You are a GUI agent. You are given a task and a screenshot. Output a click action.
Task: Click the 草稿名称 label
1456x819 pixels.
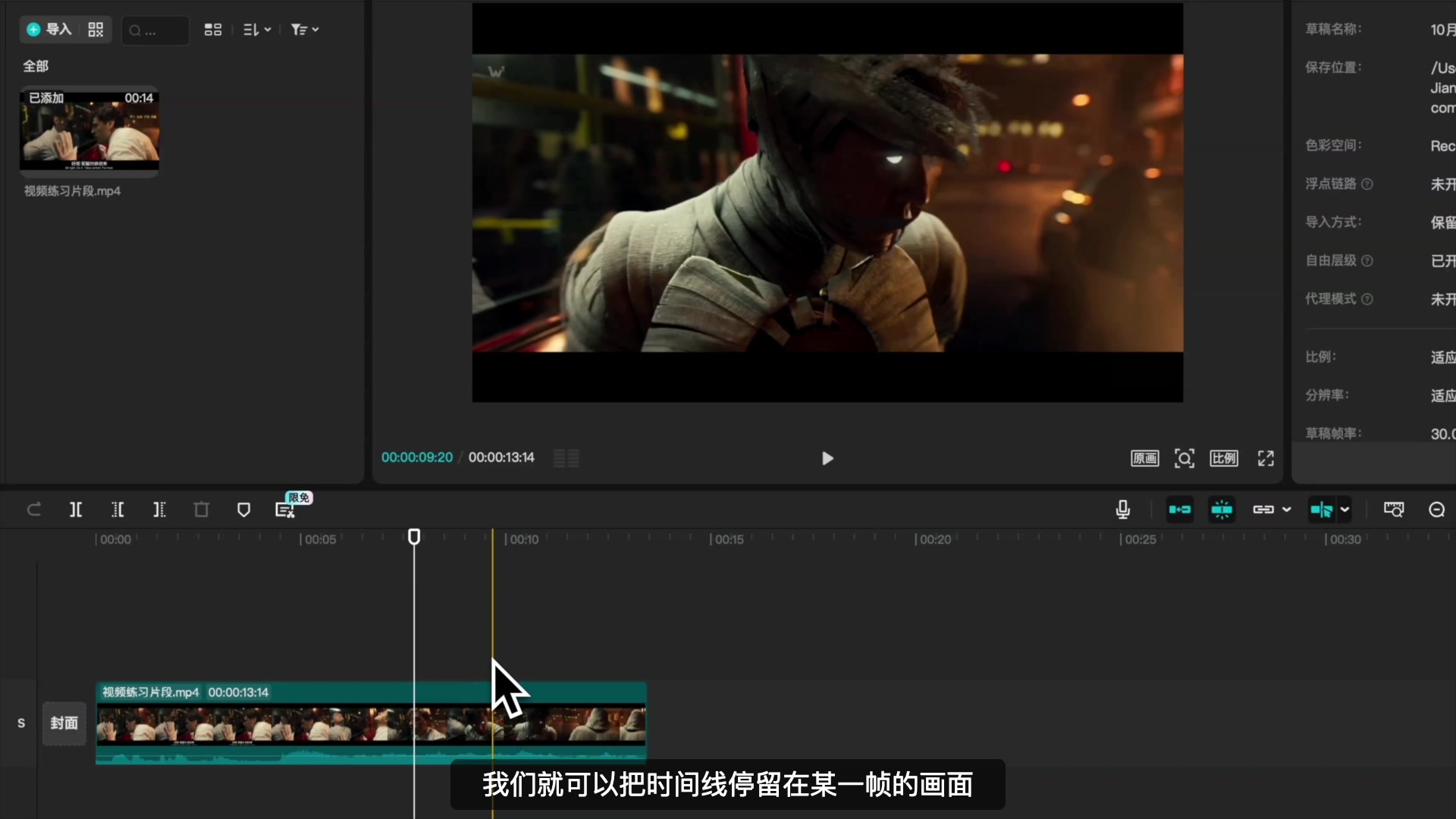pyautogui.click(x=1333, y=29)
